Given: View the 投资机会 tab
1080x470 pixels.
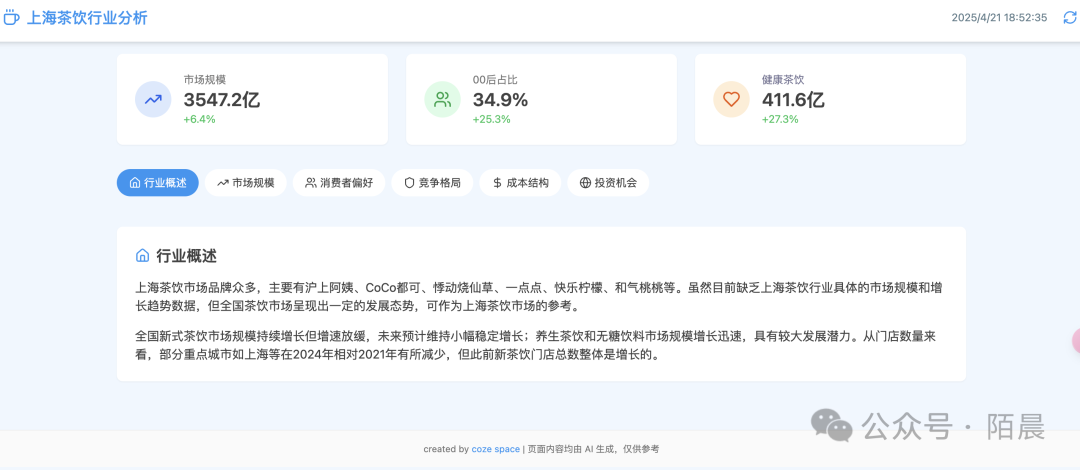Looking at the screenshot, I should (608, 183).
